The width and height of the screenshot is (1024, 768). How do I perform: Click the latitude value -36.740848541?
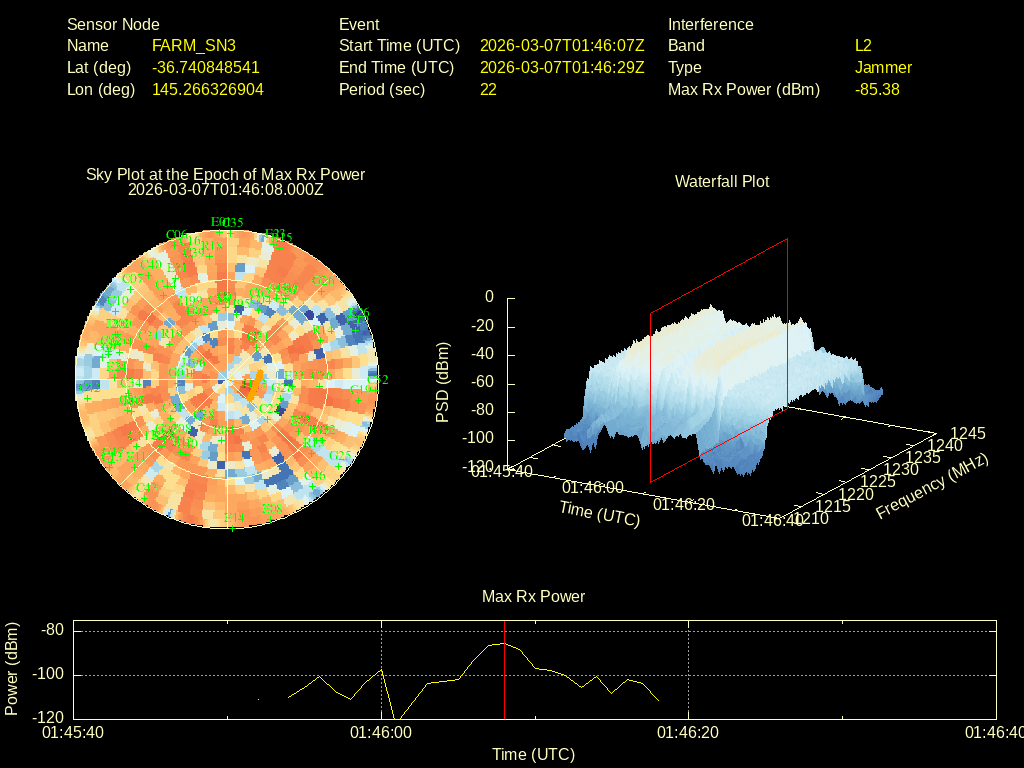(x=206, y=67)
